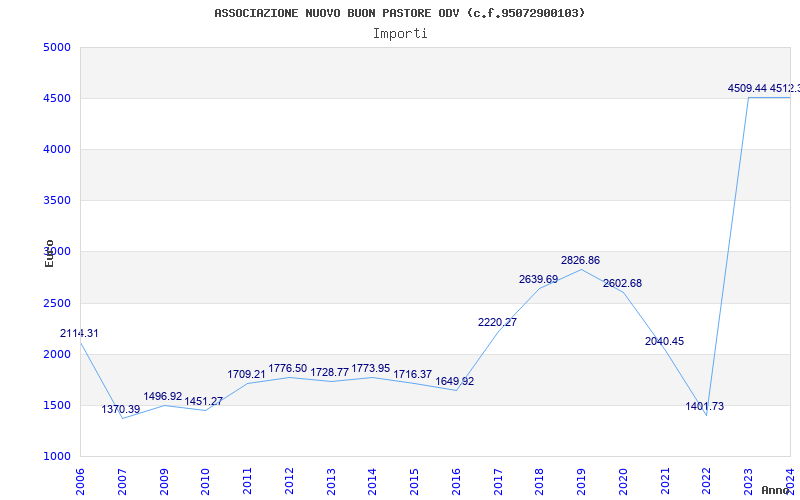Viewport: 800px width, 500px height.
Task: Click the 2016 x-axis year label
Action: (x=456, y=481)
